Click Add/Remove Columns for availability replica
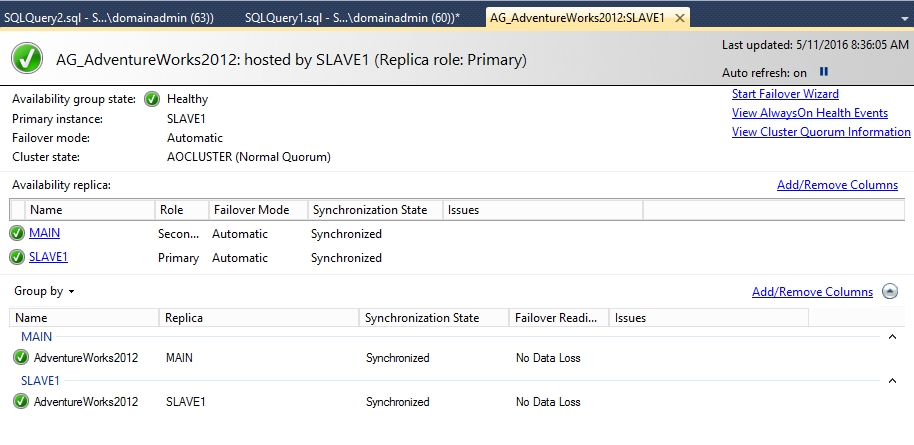Image resolution: width=914 pixels, height=445 pixels. pos(837,185)
